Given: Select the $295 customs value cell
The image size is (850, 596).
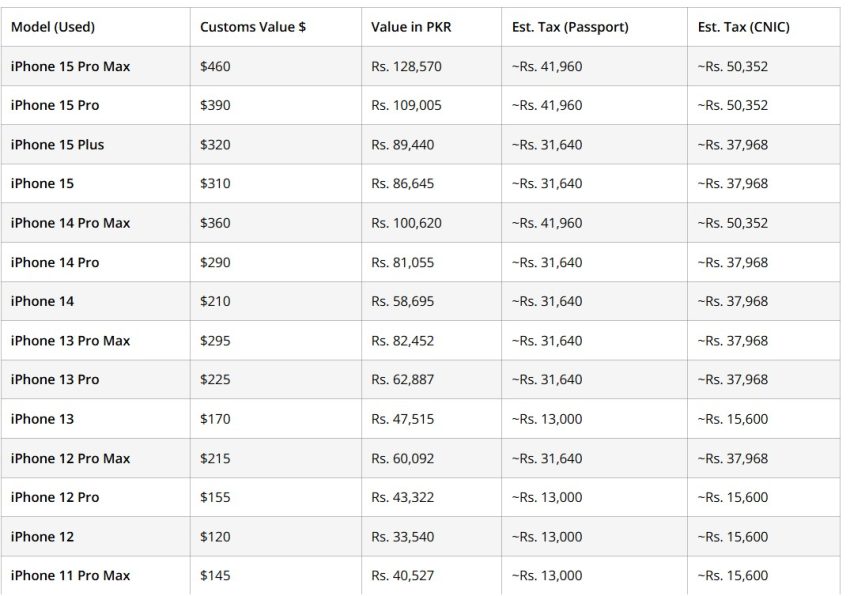Looking at the screenshot, I should click(215, 341).
